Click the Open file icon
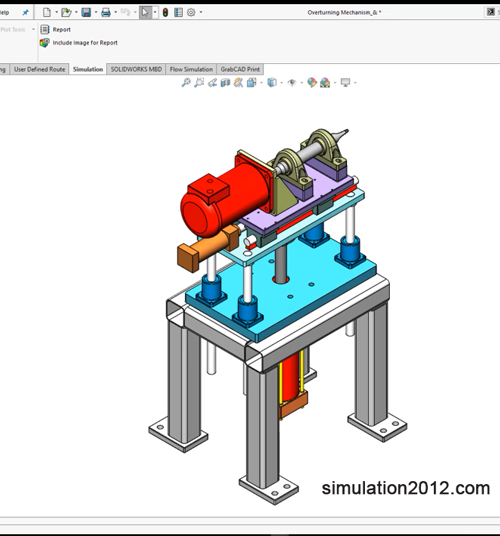Image resolution: width=500 pixels, height=536 pixels. point(66,13)
